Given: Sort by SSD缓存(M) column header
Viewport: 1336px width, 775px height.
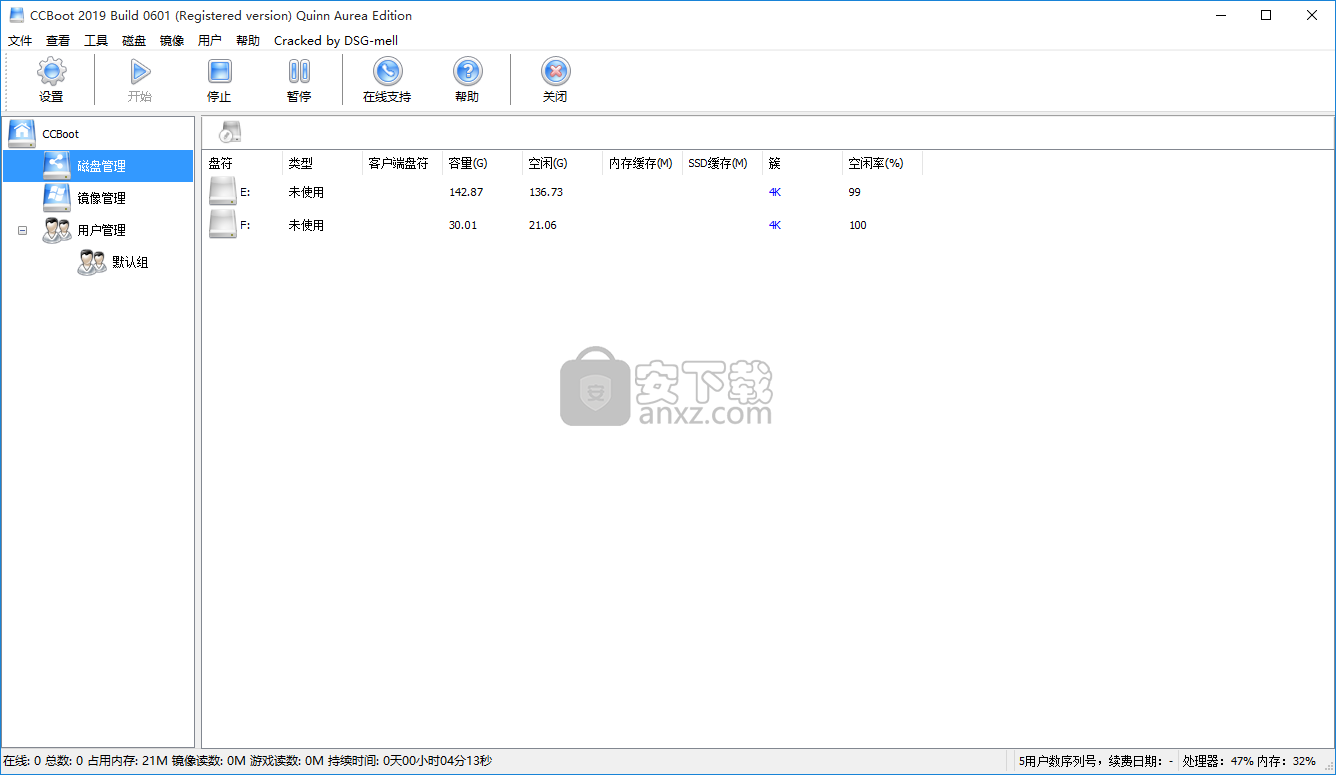Looking at the screenshot, I should (x=723, y=163).
